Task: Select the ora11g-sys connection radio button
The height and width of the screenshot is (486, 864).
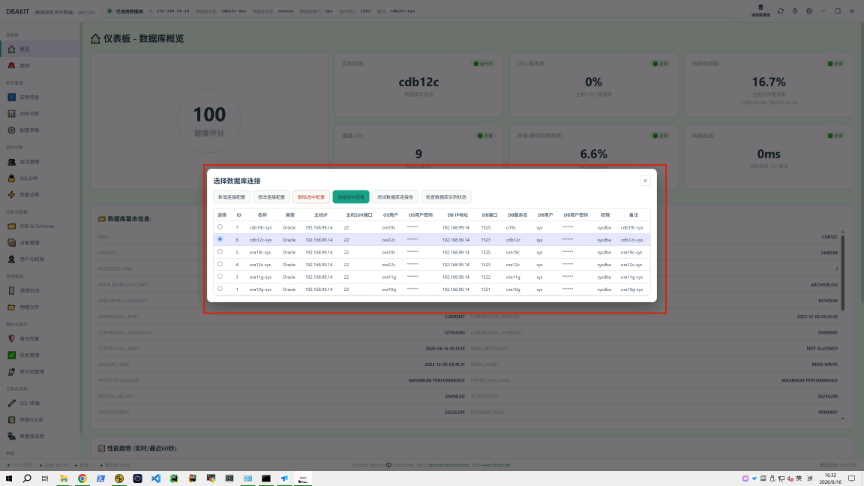Action: pos(220,277)
